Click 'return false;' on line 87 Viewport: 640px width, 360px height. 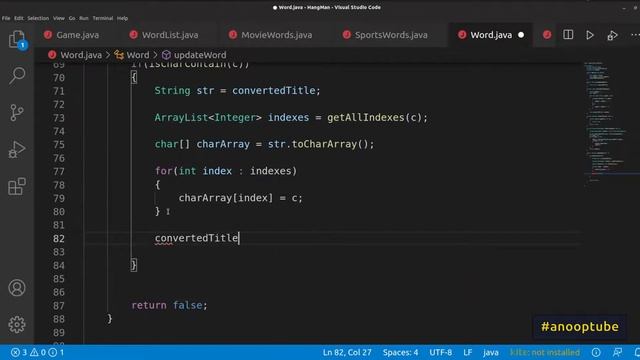[x=169, y=305]
